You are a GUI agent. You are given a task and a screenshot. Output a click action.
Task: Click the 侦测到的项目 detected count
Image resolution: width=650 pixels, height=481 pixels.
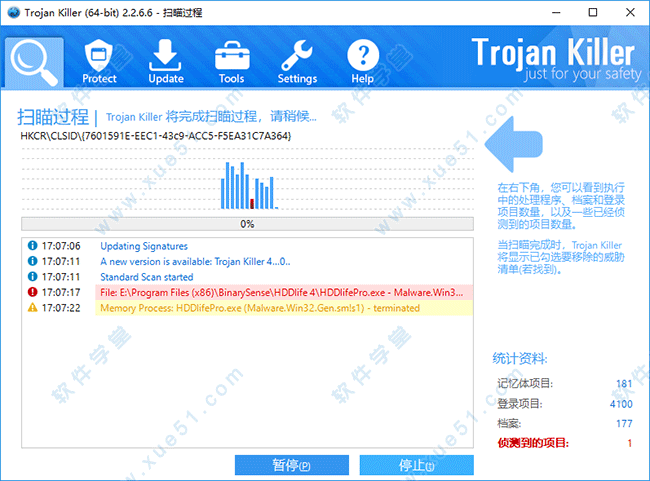pyautogui.click(x=629, y=443)
